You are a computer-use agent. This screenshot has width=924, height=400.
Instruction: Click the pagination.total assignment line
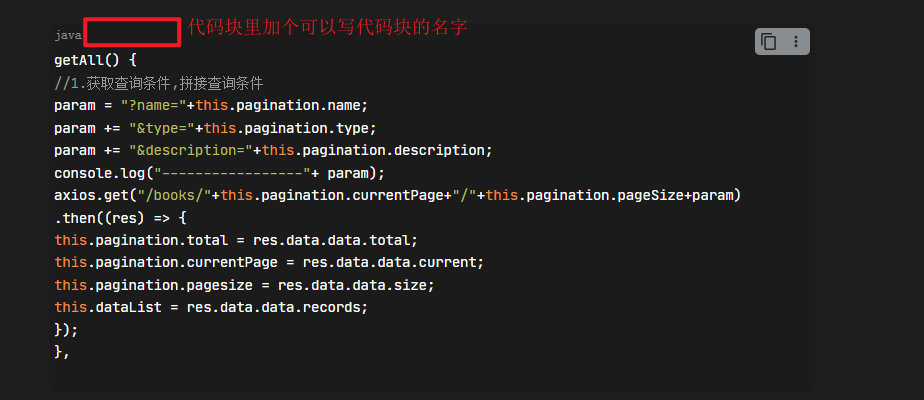(236, 239)
